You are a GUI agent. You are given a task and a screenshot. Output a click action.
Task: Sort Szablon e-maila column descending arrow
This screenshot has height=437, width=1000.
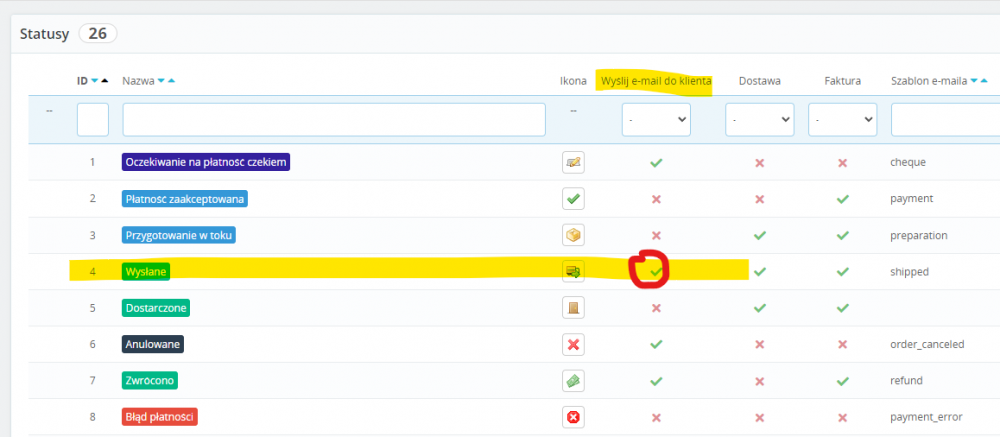(x=974, y=81)
